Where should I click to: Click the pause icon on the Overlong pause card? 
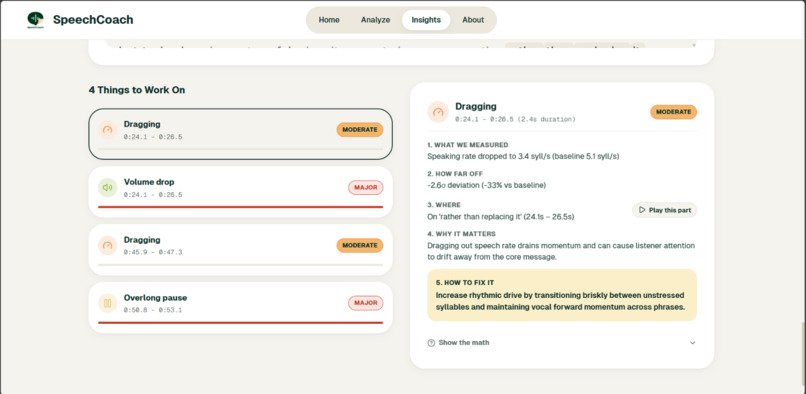point(107,303)
